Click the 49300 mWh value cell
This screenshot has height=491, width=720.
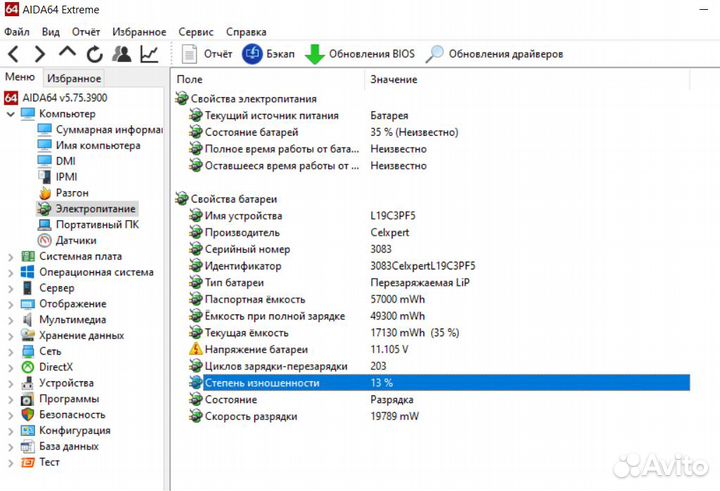(x=398, y=316)
